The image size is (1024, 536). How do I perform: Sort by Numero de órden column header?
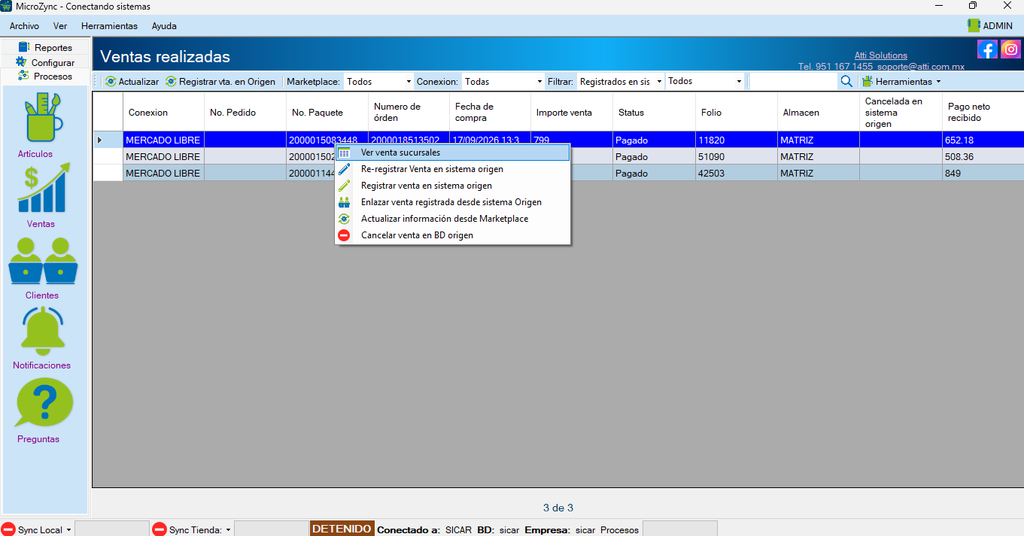click(409, 112)
